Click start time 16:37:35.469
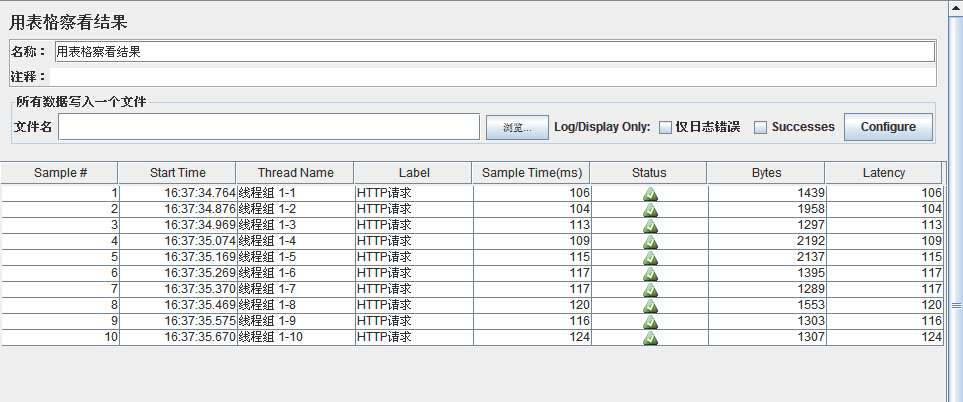 tap(200, 304)
